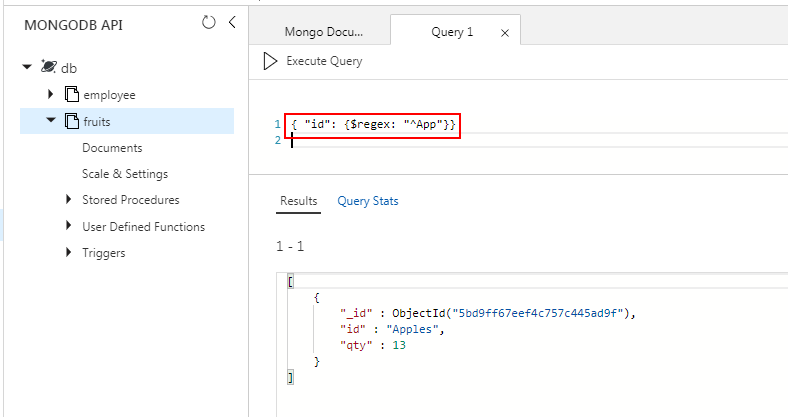
Task: Select the Query 1 tab
Action: coord(452,32)
